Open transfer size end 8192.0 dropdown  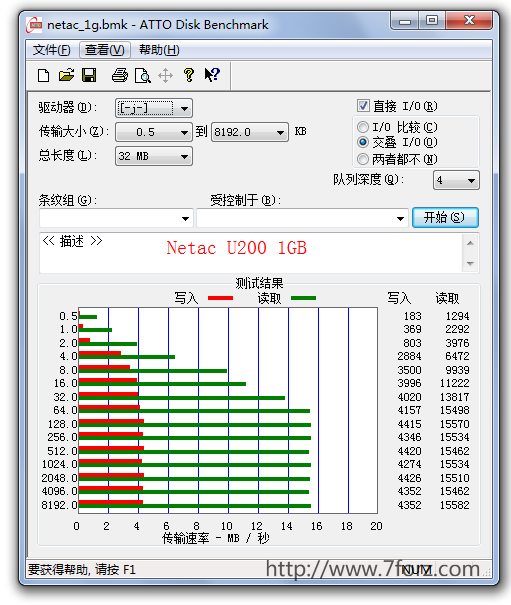(x=250, y=132)
